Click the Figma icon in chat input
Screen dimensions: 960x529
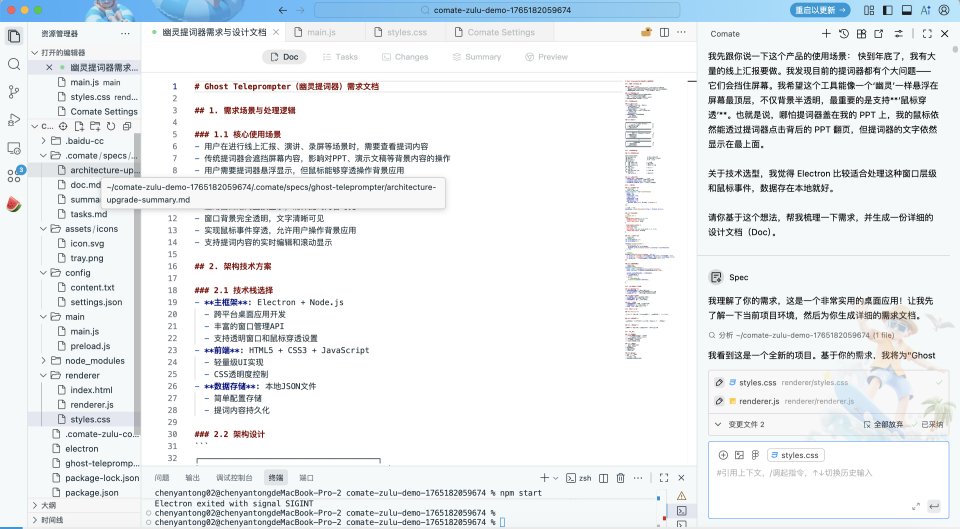(756, 455)
